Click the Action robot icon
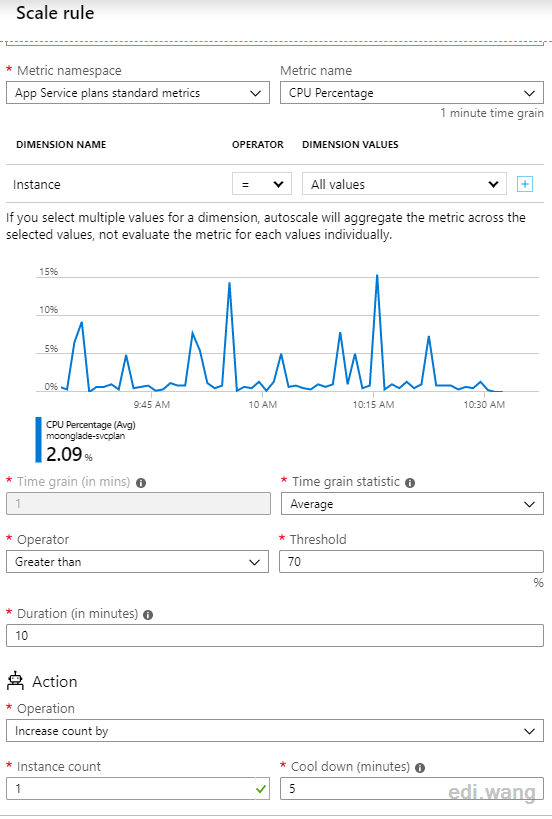 tap(16, 681)
